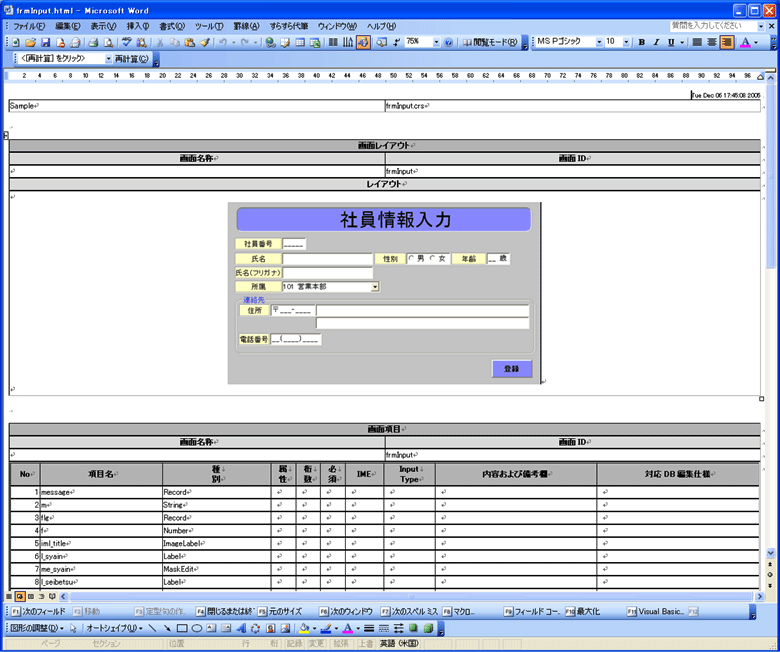Screen dimensions: 780x652
Task: Toggle the Drawing toolbar icon
Action: click(x=364, y=43)
